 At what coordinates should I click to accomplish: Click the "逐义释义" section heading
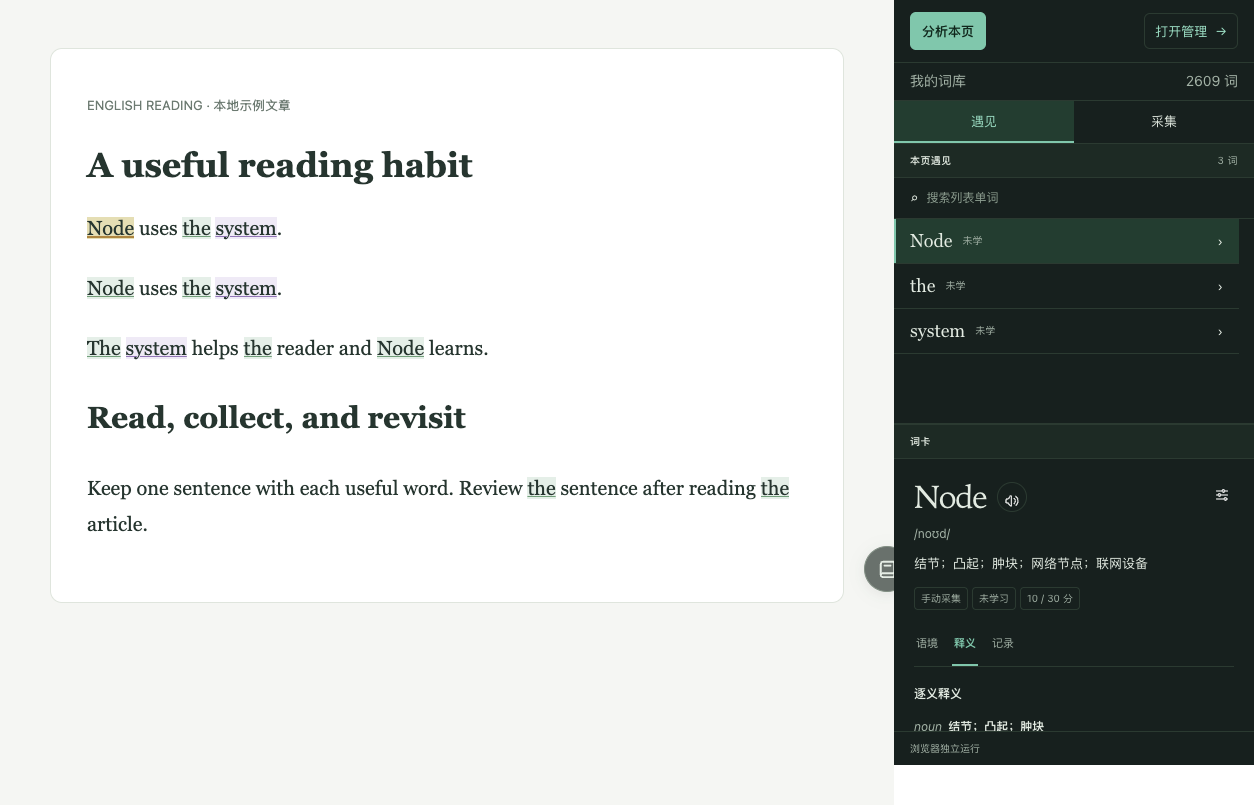tap(938, 693)
